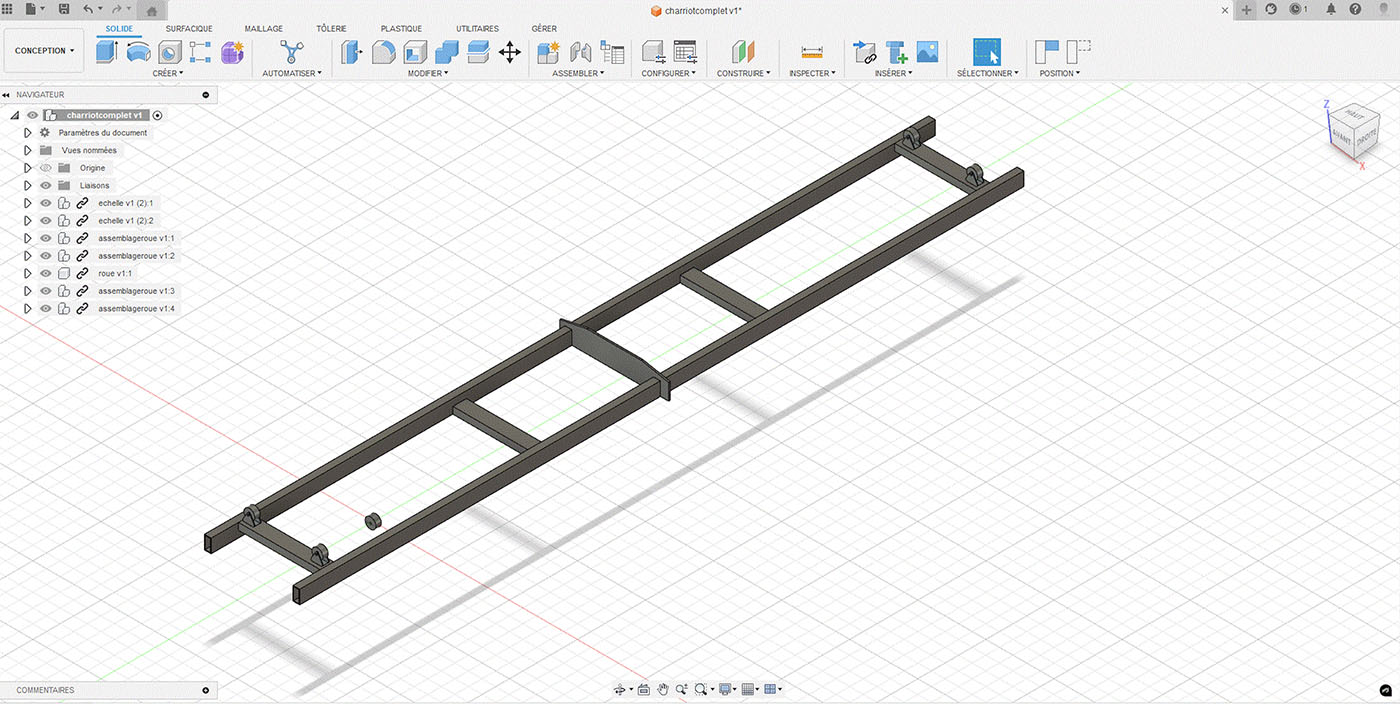The width and height of the screenshot is (1400, 704).
Task: Switch to the Surfacique tab
Action: pyautogui.click(x=189, y=28)
